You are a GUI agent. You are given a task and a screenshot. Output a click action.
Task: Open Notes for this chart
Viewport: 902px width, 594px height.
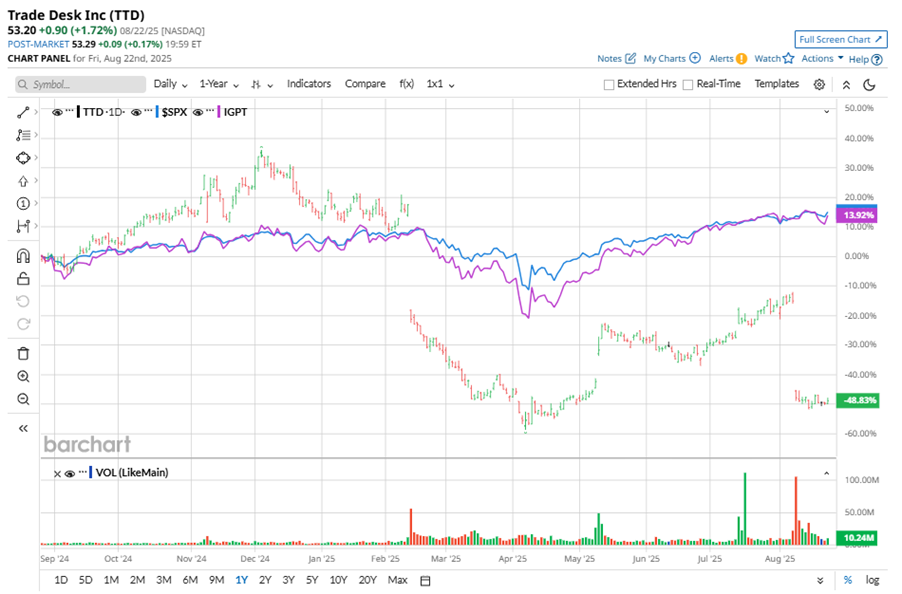coord(616,58)
